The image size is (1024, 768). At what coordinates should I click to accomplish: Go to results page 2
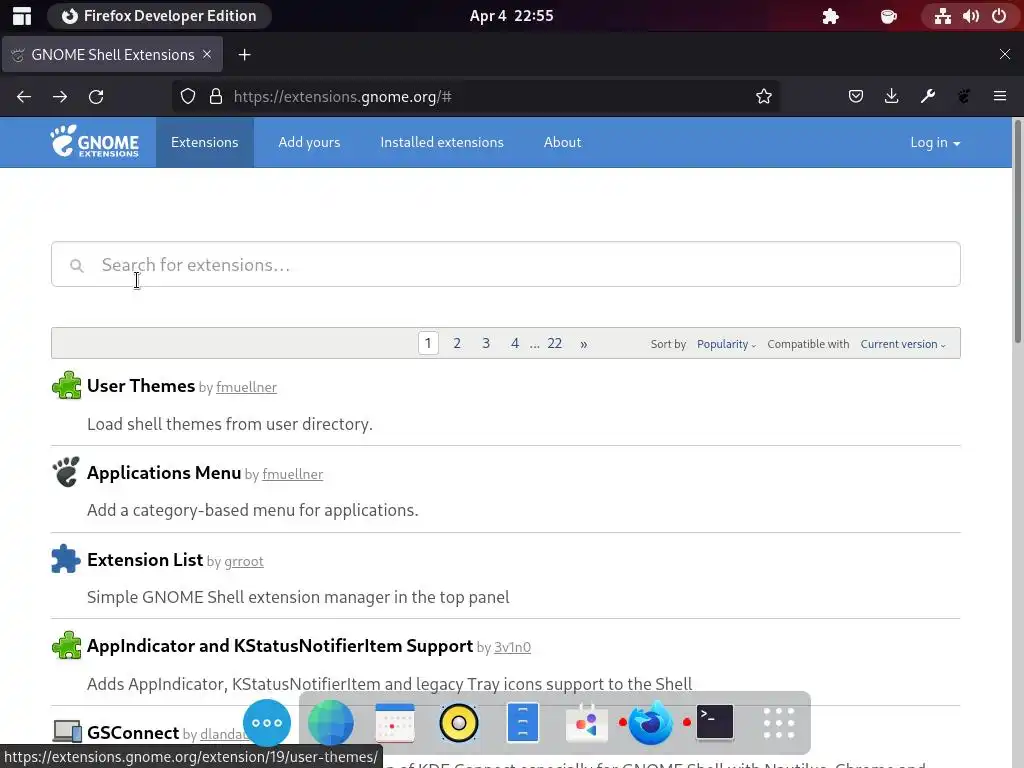(457, 344)
